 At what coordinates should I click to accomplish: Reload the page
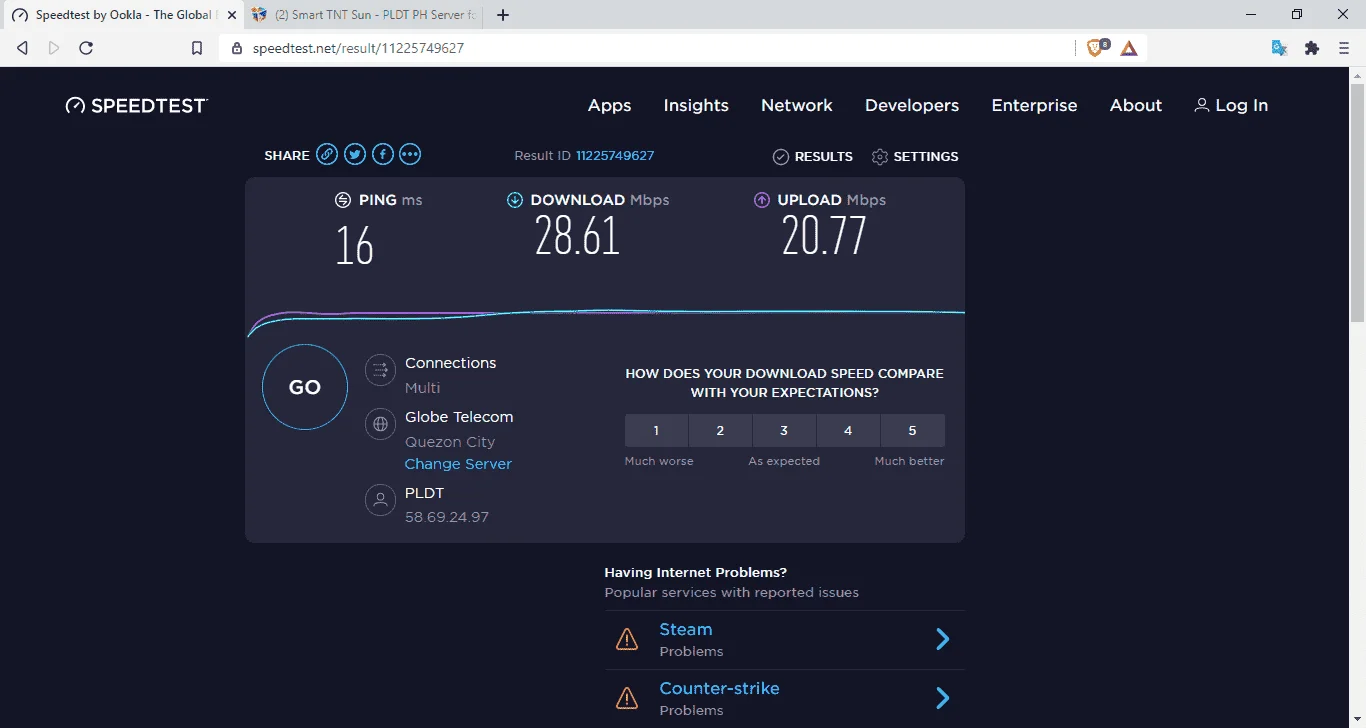tap(86, 47)
